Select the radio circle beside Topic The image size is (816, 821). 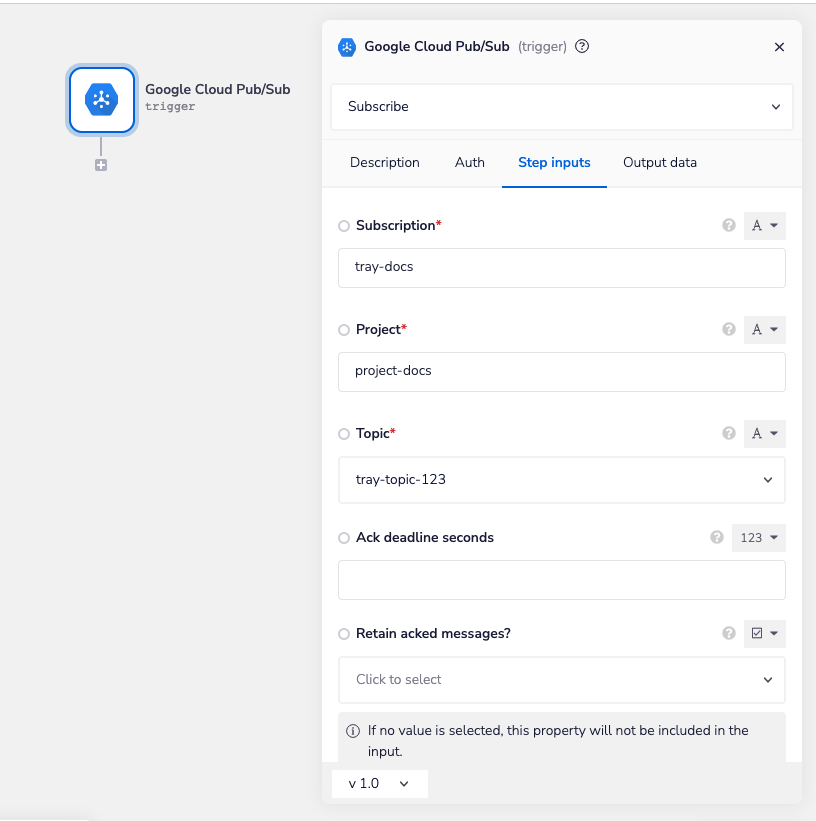344,433
